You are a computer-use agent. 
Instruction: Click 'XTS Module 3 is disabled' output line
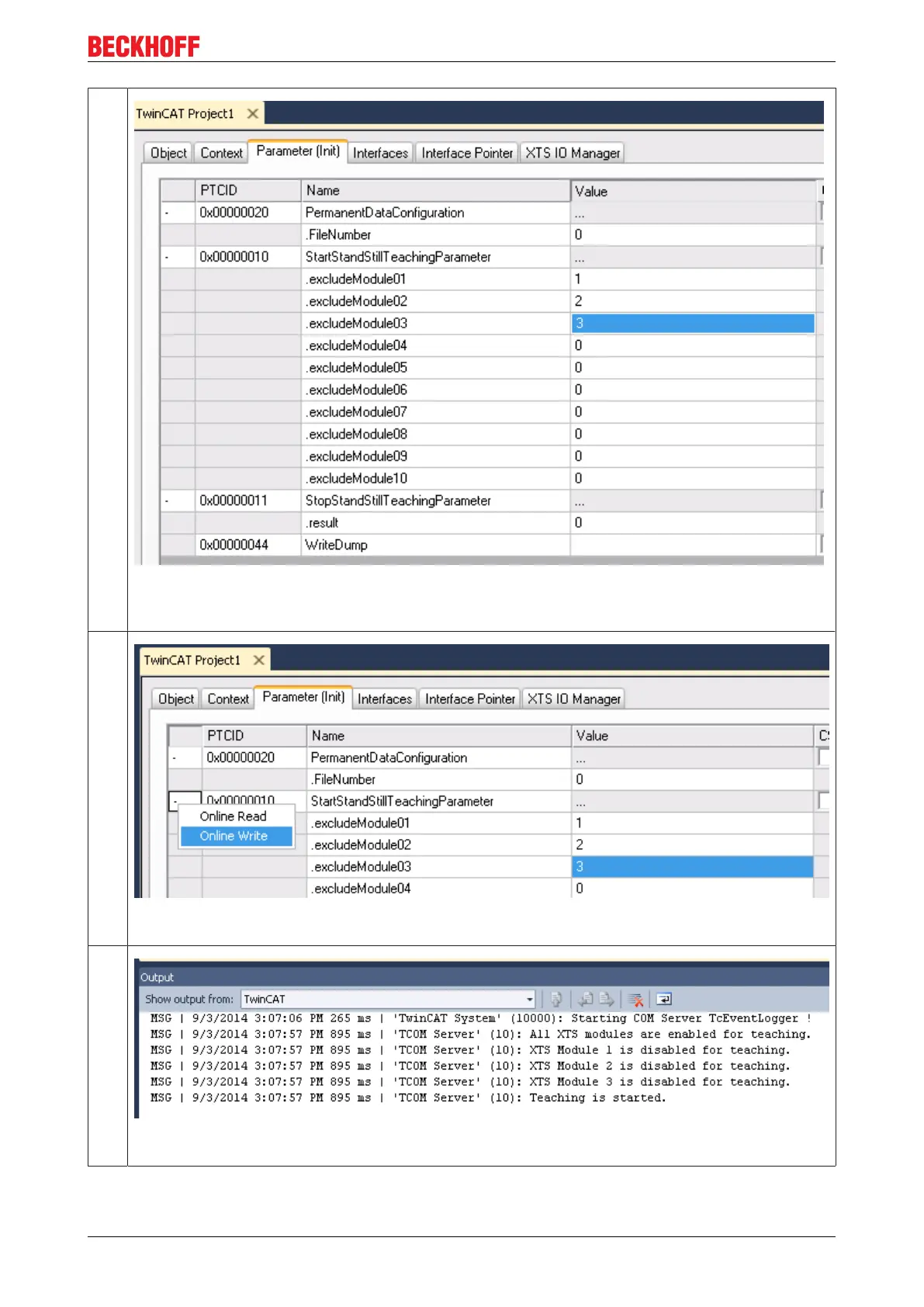tap(470, 1082)
